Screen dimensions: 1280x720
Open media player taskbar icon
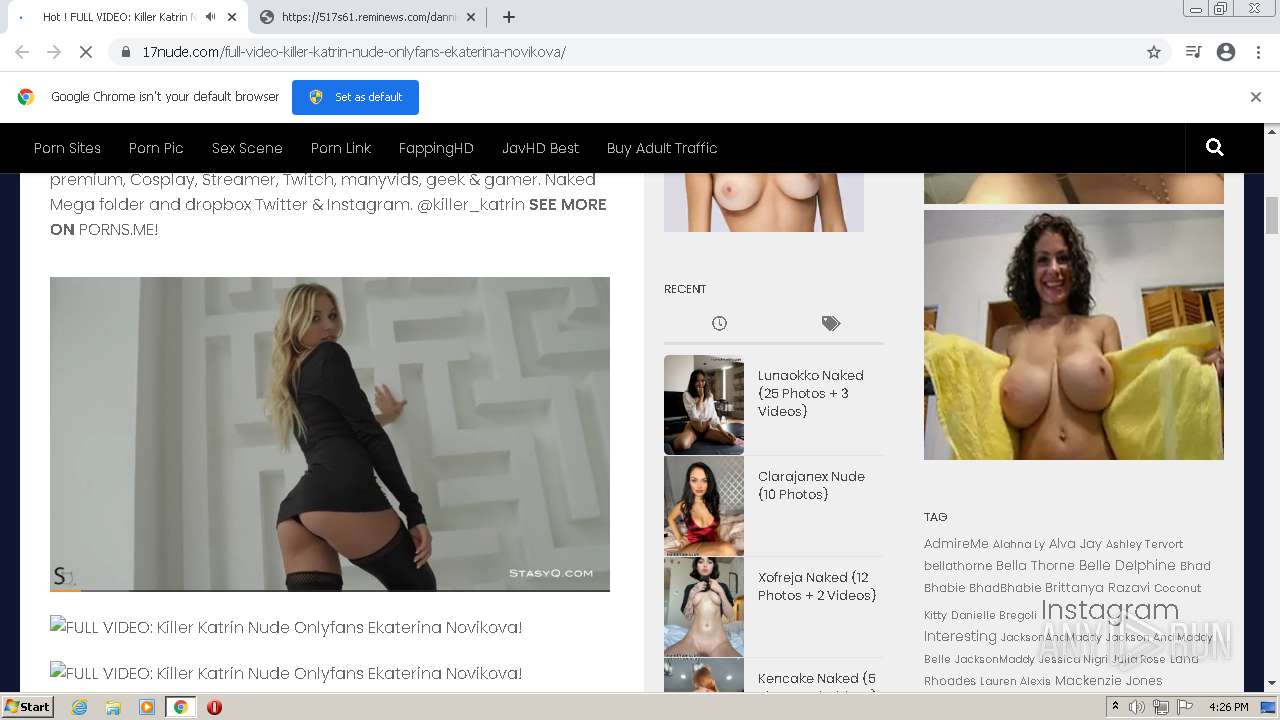(147, 707)
